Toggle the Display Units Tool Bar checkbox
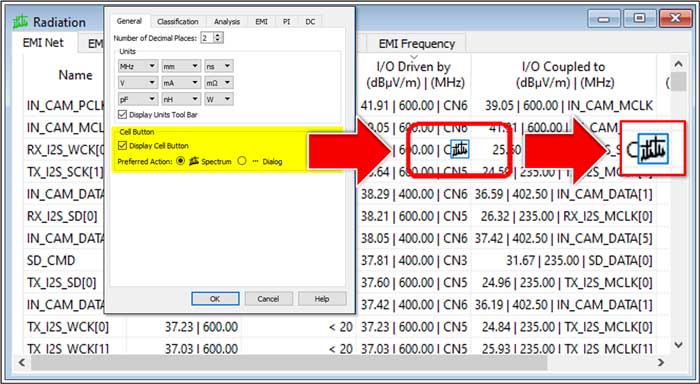This screenshot has height=384, width=700. (x=122, y=115)
